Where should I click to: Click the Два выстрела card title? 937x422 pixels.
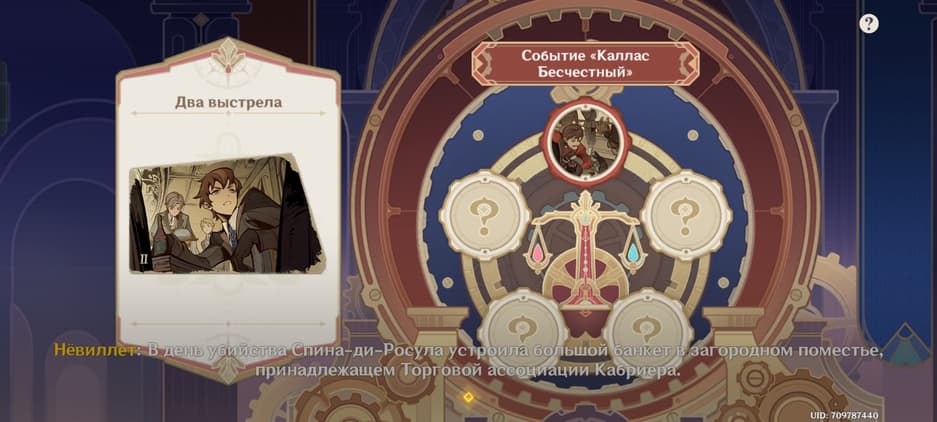(x=228, y=102)
